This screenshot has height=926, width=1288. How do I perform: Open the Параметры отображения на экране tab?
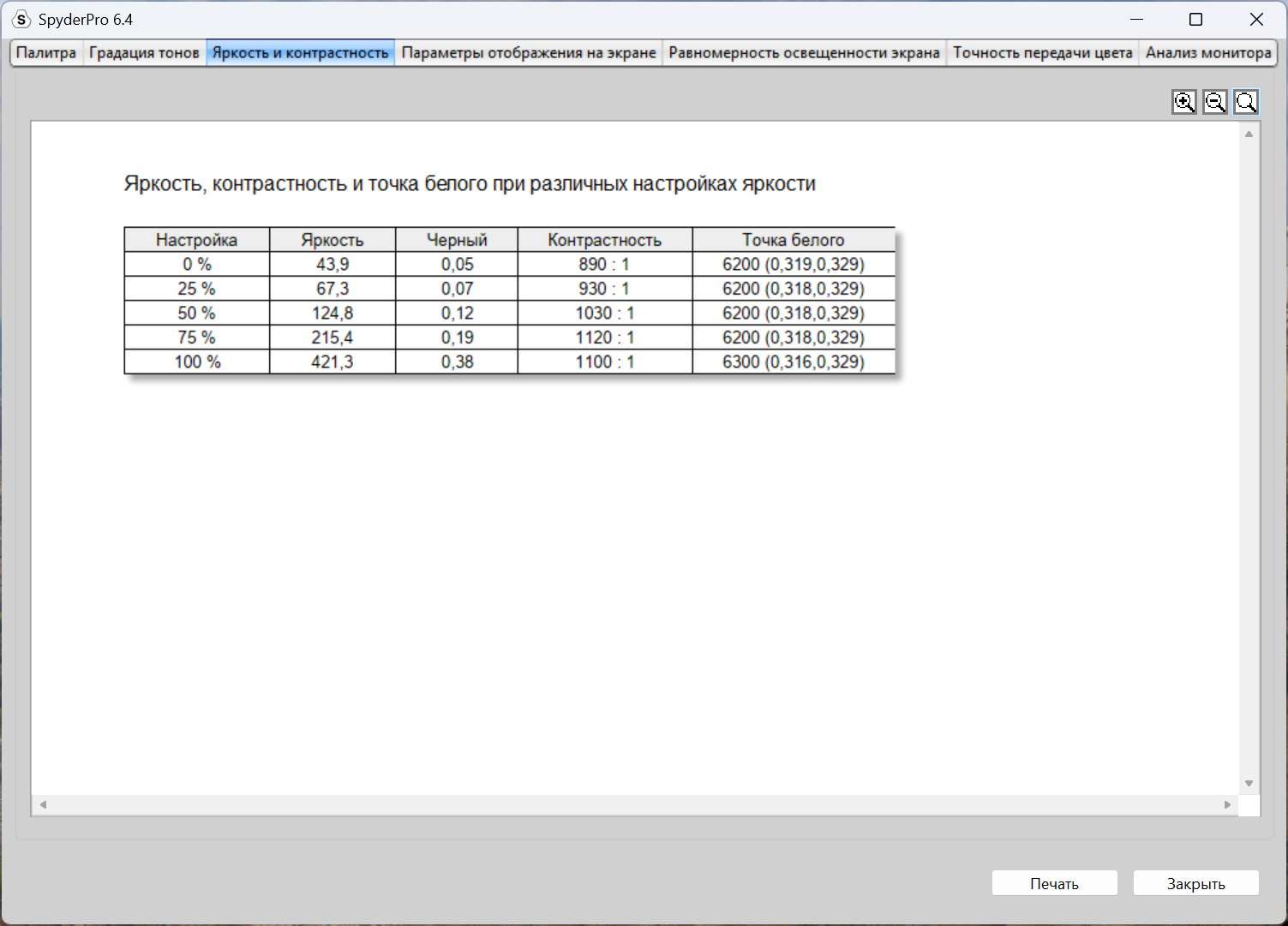[x=529, y=53]
